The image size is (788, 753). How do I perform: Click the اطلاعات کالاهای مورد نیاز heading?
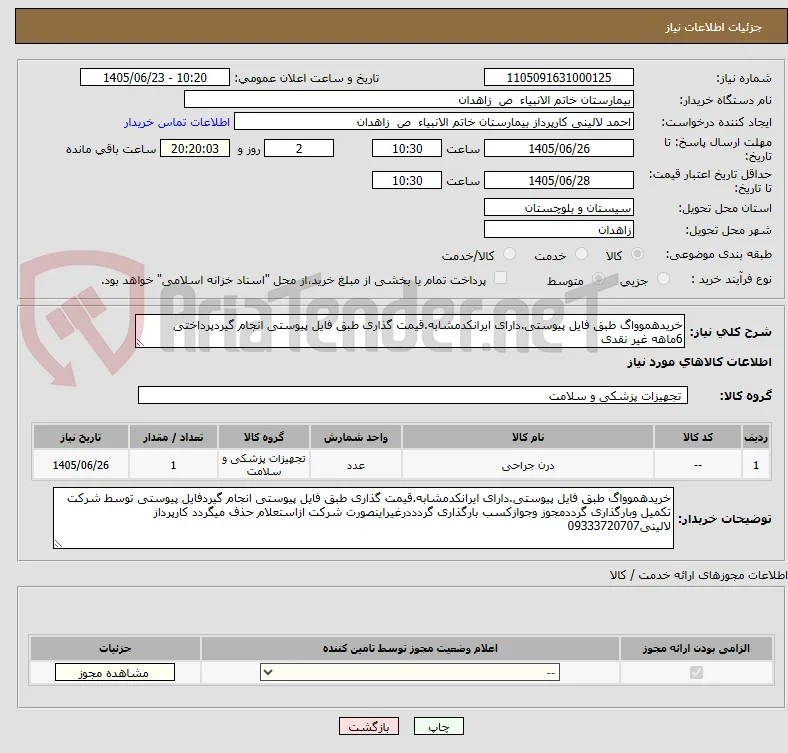(699, 362)
